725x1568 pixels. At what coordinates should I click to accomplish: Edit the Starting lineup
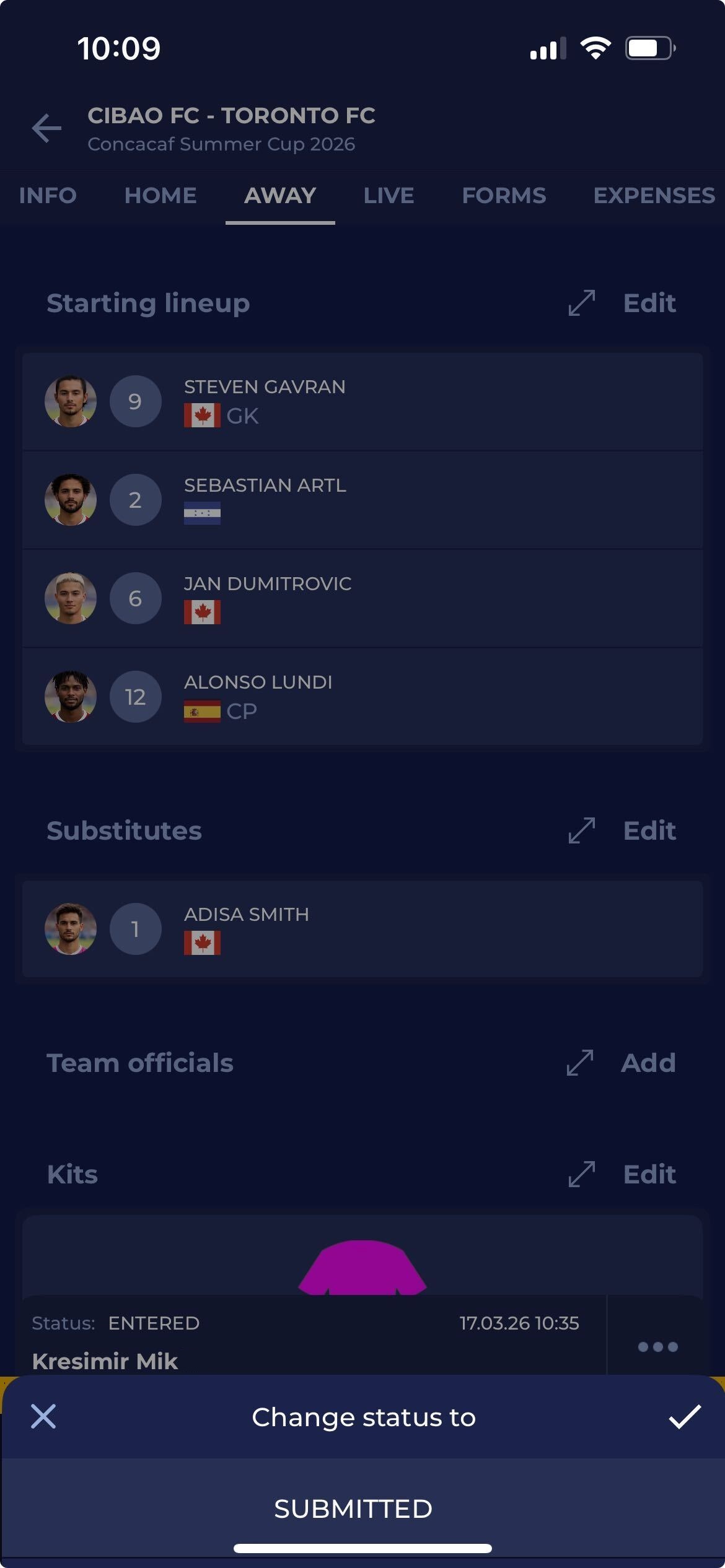649,303
